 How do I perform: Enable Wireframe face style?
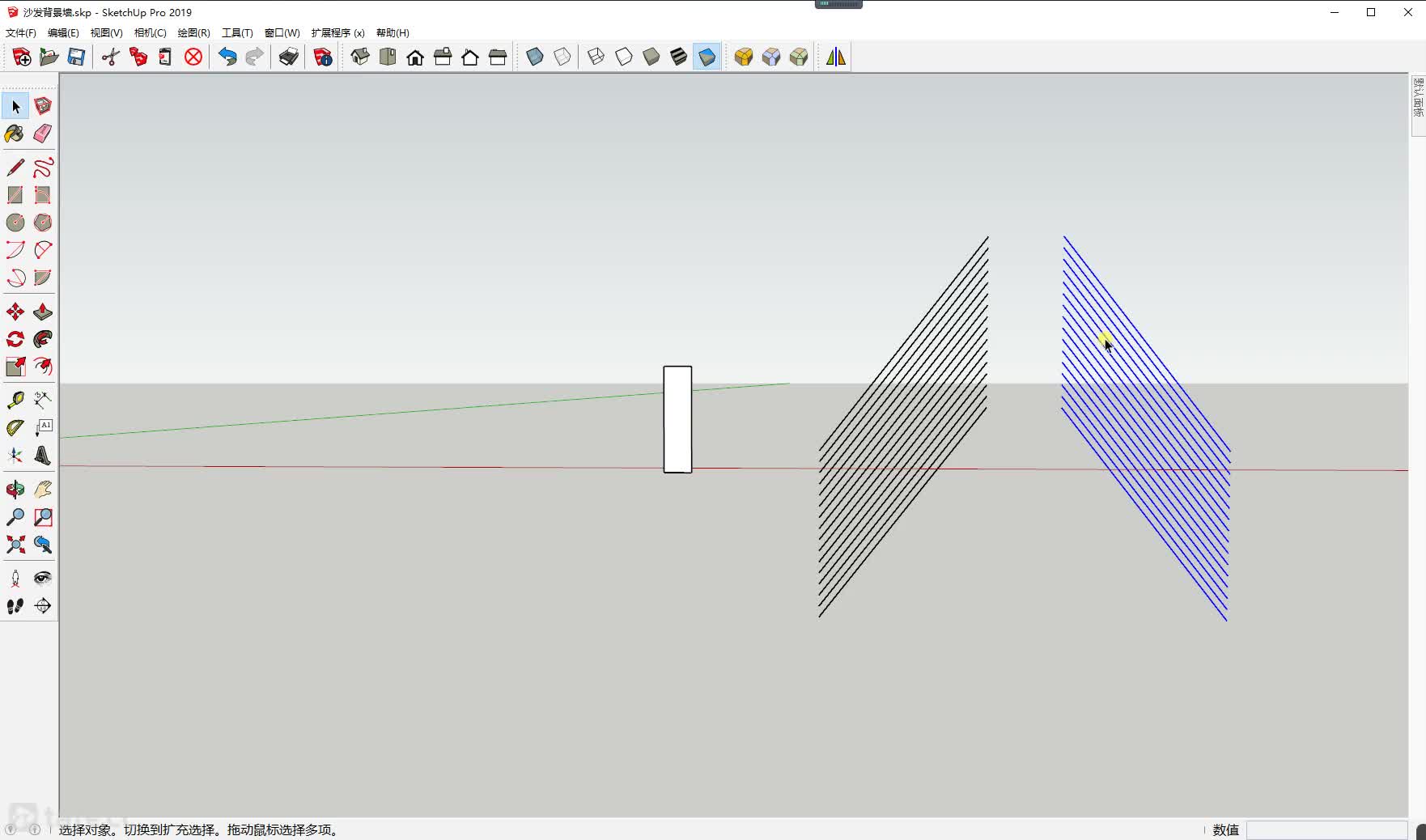pos(596,57)
